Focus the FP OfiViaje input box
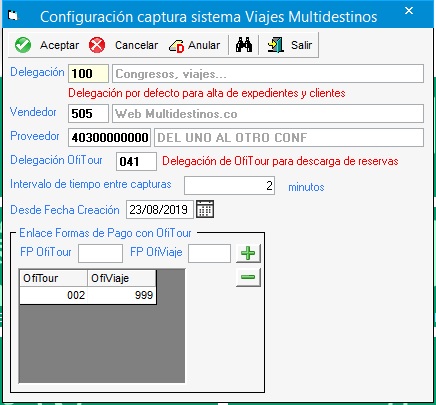 209,253
